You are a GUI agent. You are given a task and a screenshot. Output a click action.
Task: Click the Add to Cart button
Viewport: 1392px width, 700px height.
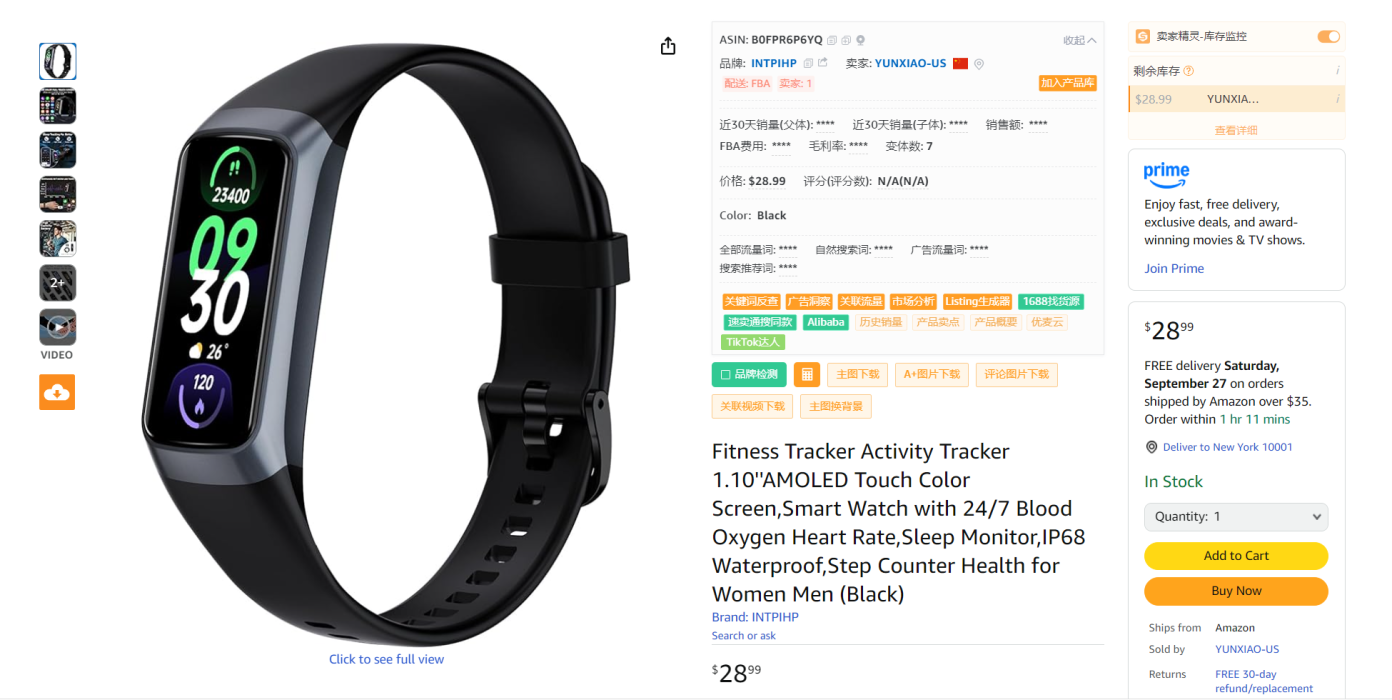click(1236, 556)
